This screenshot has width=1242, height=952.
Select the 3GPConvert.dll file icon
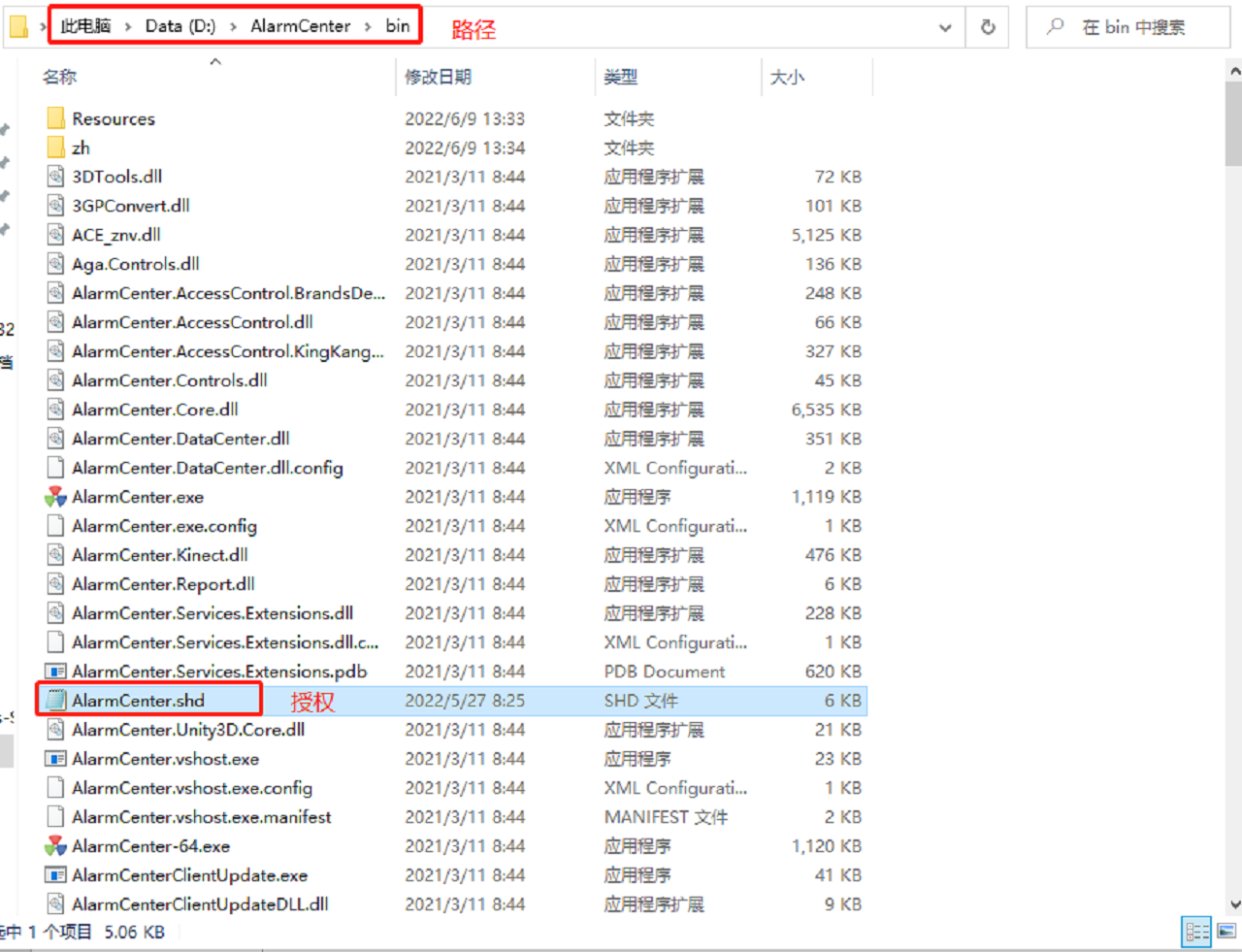55,206
